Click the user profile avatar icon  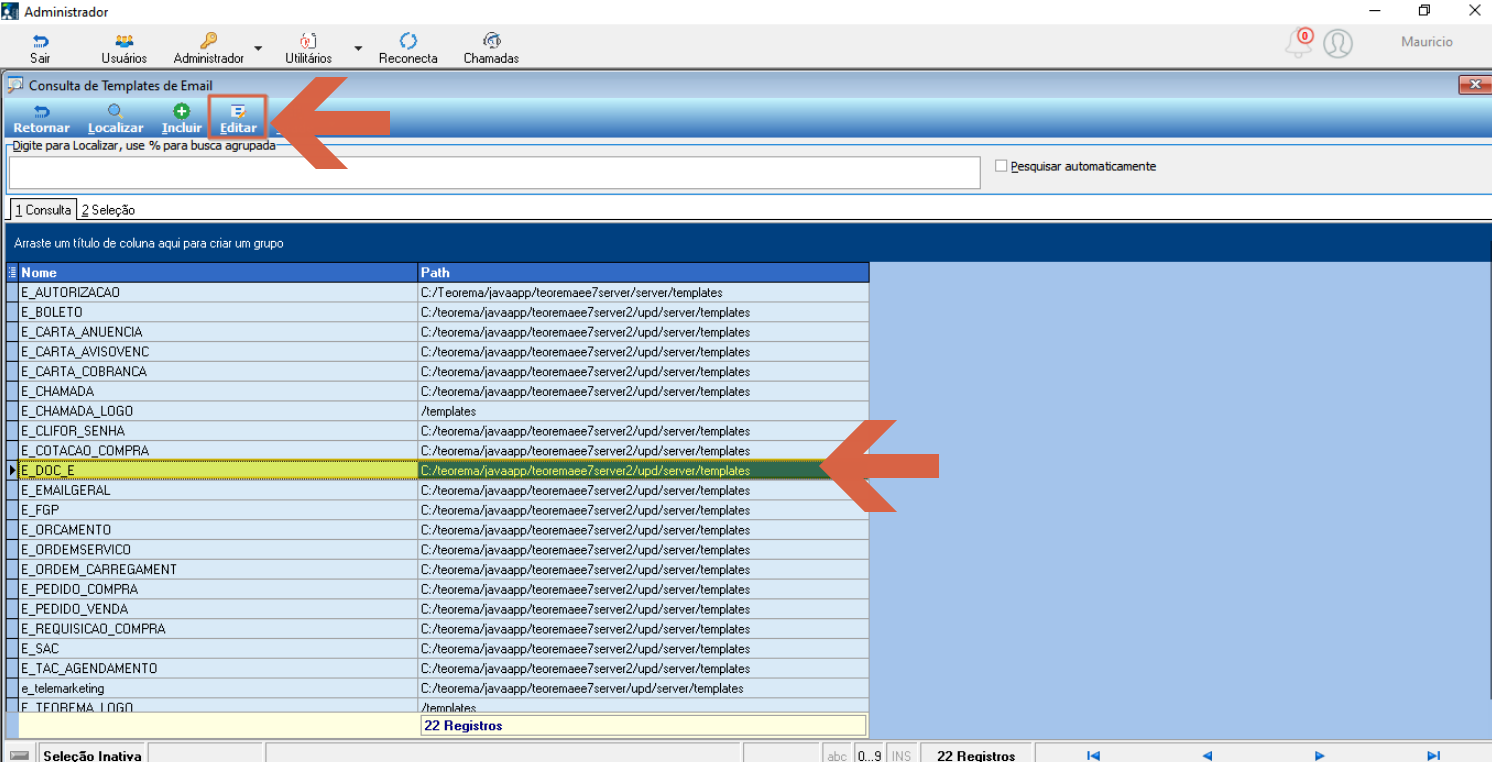click(x=1338, y=43)
